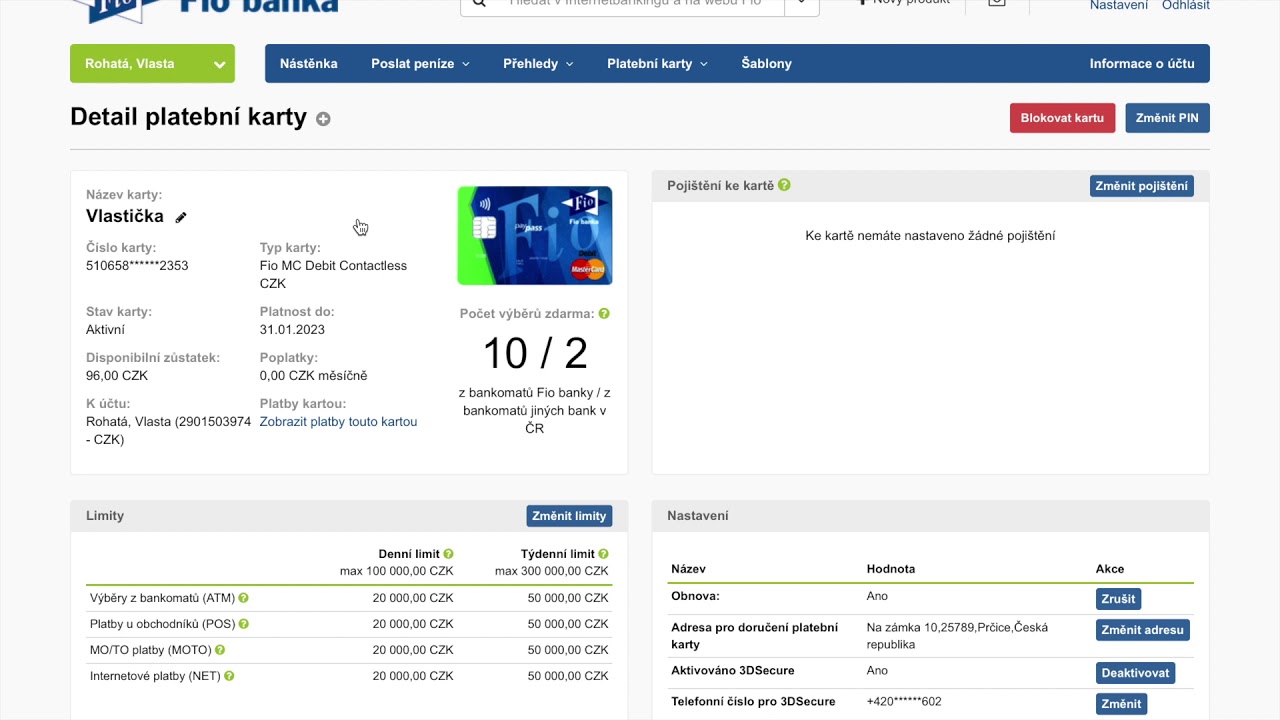
Task: Click the Změnit PIN button
Action: tap(1167, 118)
